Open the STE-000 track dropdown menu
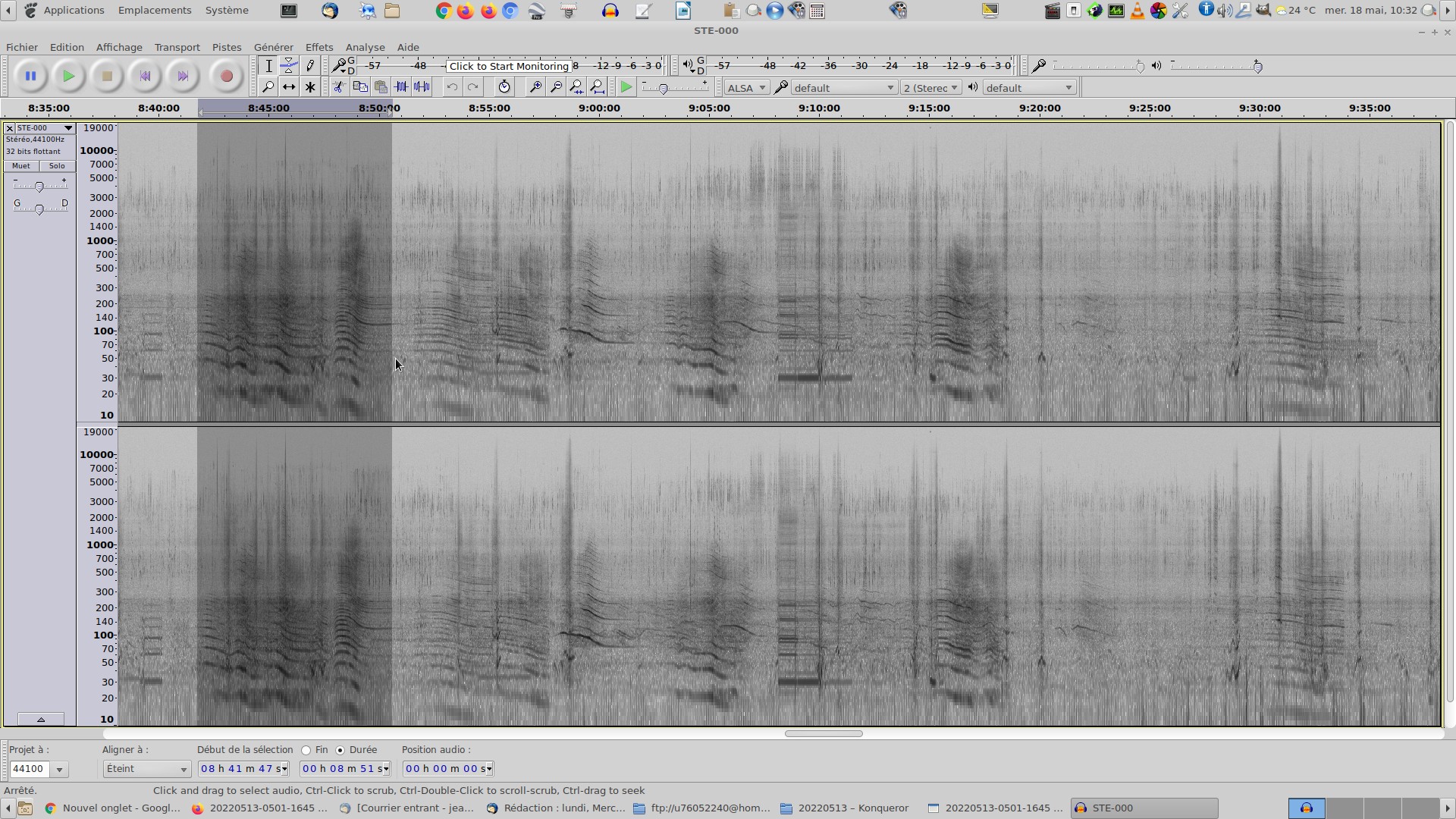Screen dimensions: 1456x819 point(68,128)
